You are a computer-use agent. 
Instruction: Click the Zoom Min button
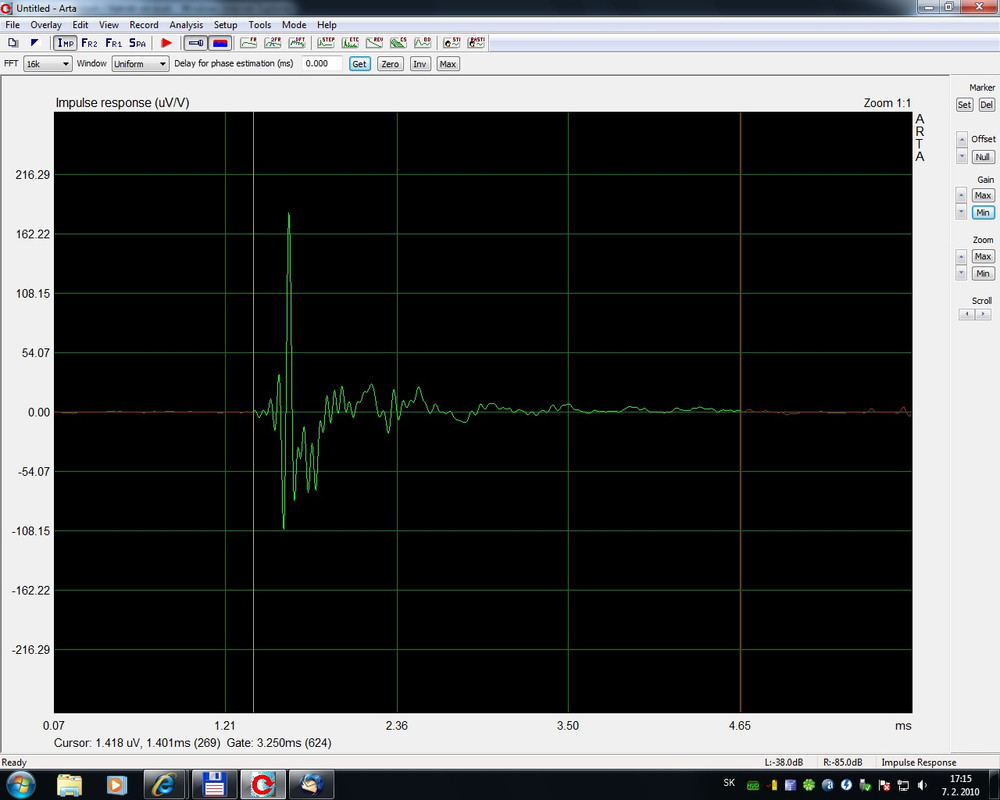pos(983,274)
